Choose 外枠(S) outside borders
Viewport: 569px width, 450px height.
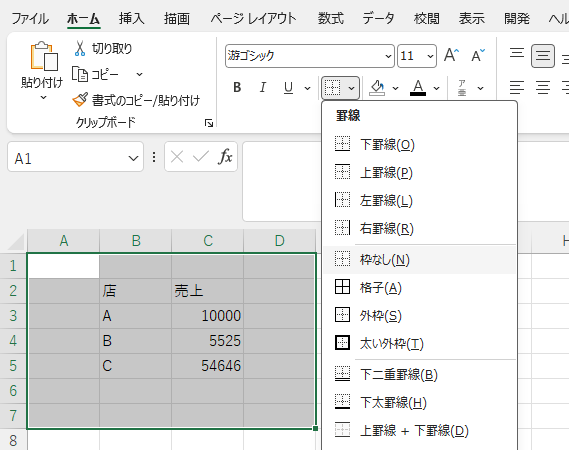click(419, 315)
